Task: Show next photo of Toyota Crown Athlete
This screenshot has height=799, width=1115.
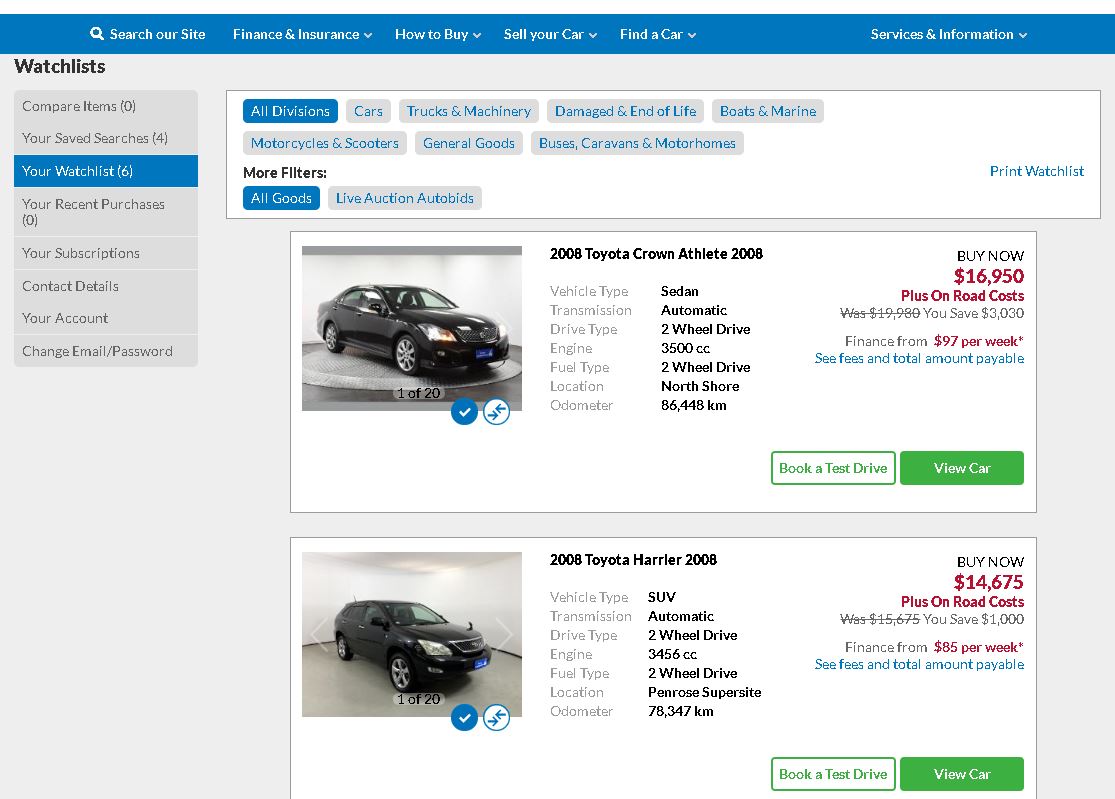Action: click(x=503, y=328)
